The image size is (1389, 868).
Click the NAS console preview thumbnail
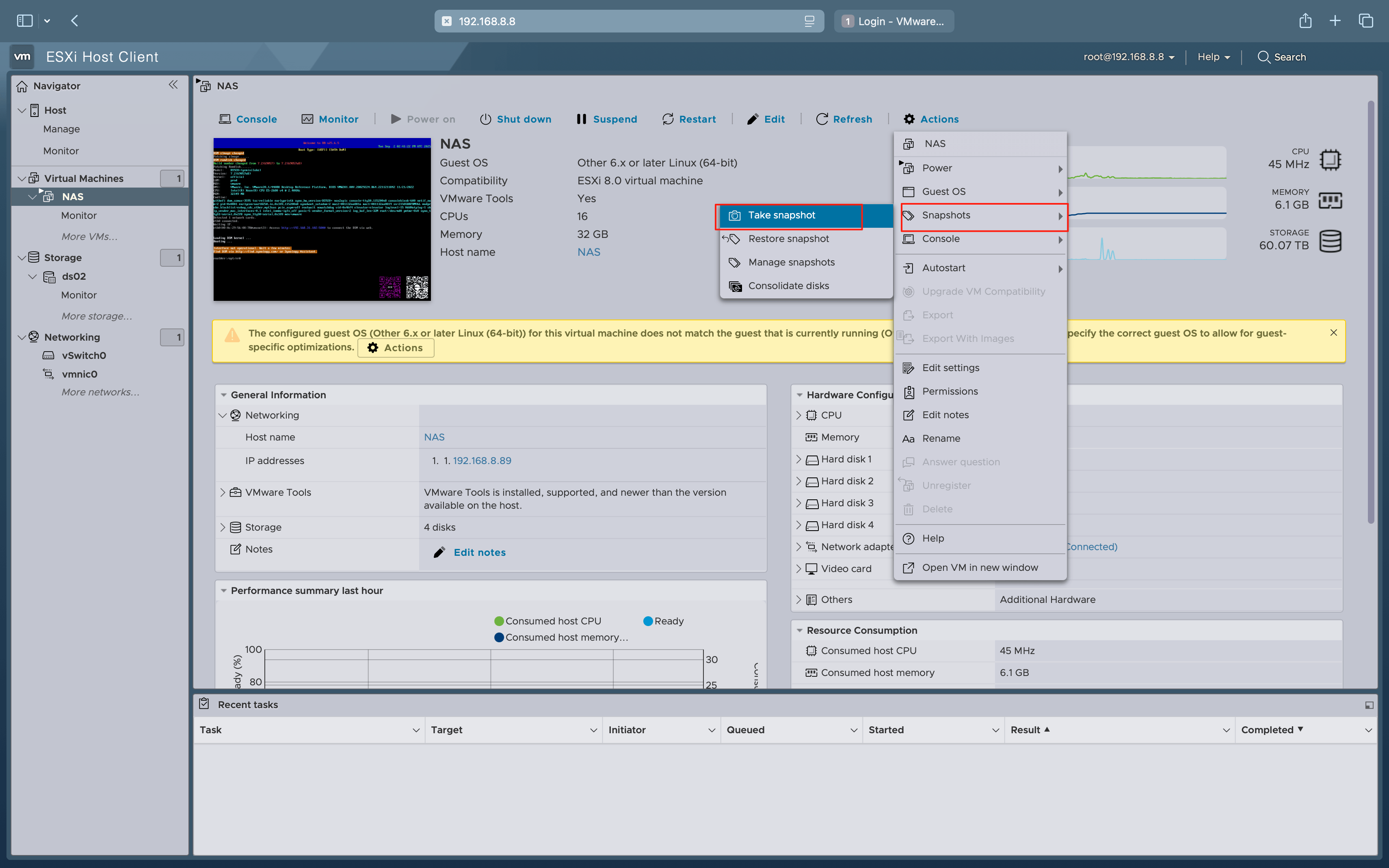322,219
